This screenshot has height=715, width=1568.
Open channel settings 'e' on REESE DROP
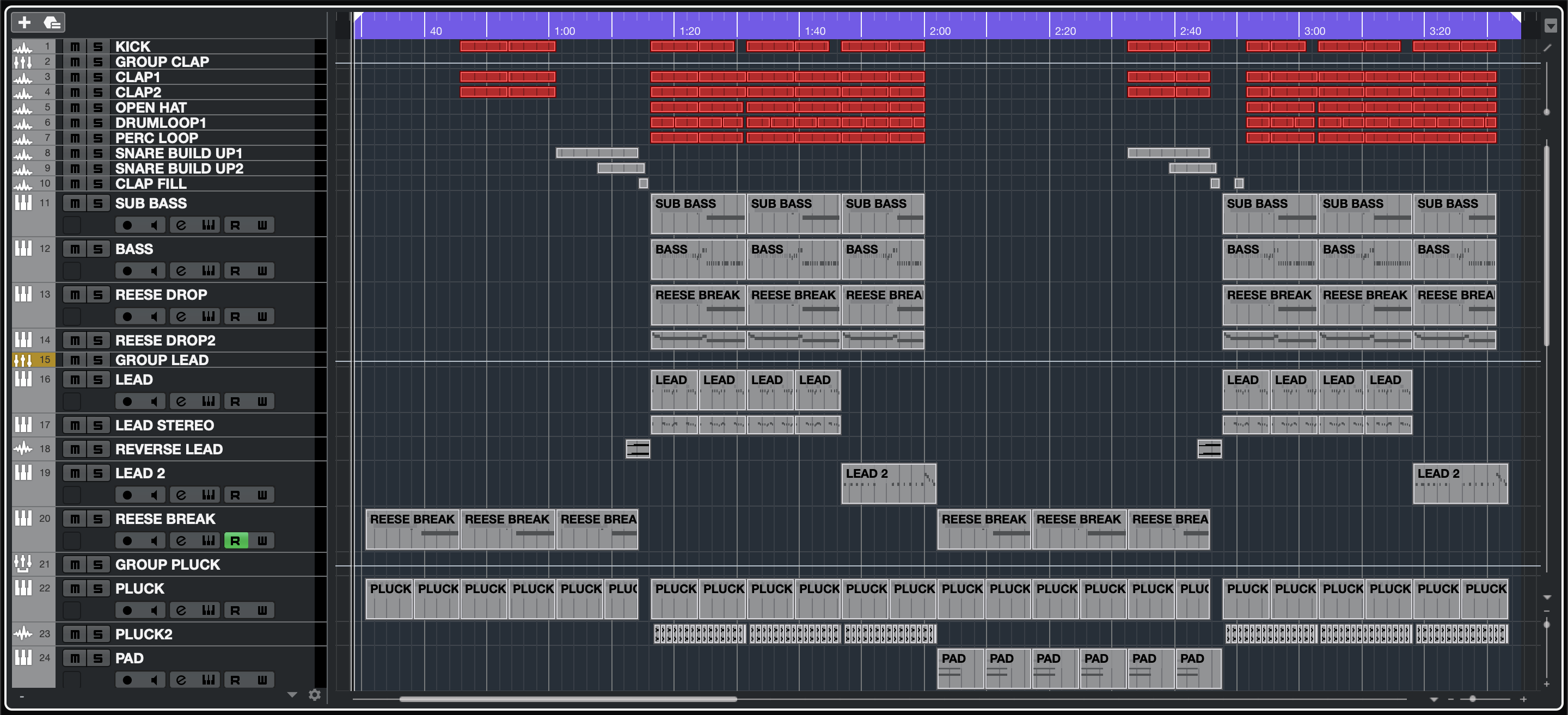pyautogui.click(x=181, y=317)
